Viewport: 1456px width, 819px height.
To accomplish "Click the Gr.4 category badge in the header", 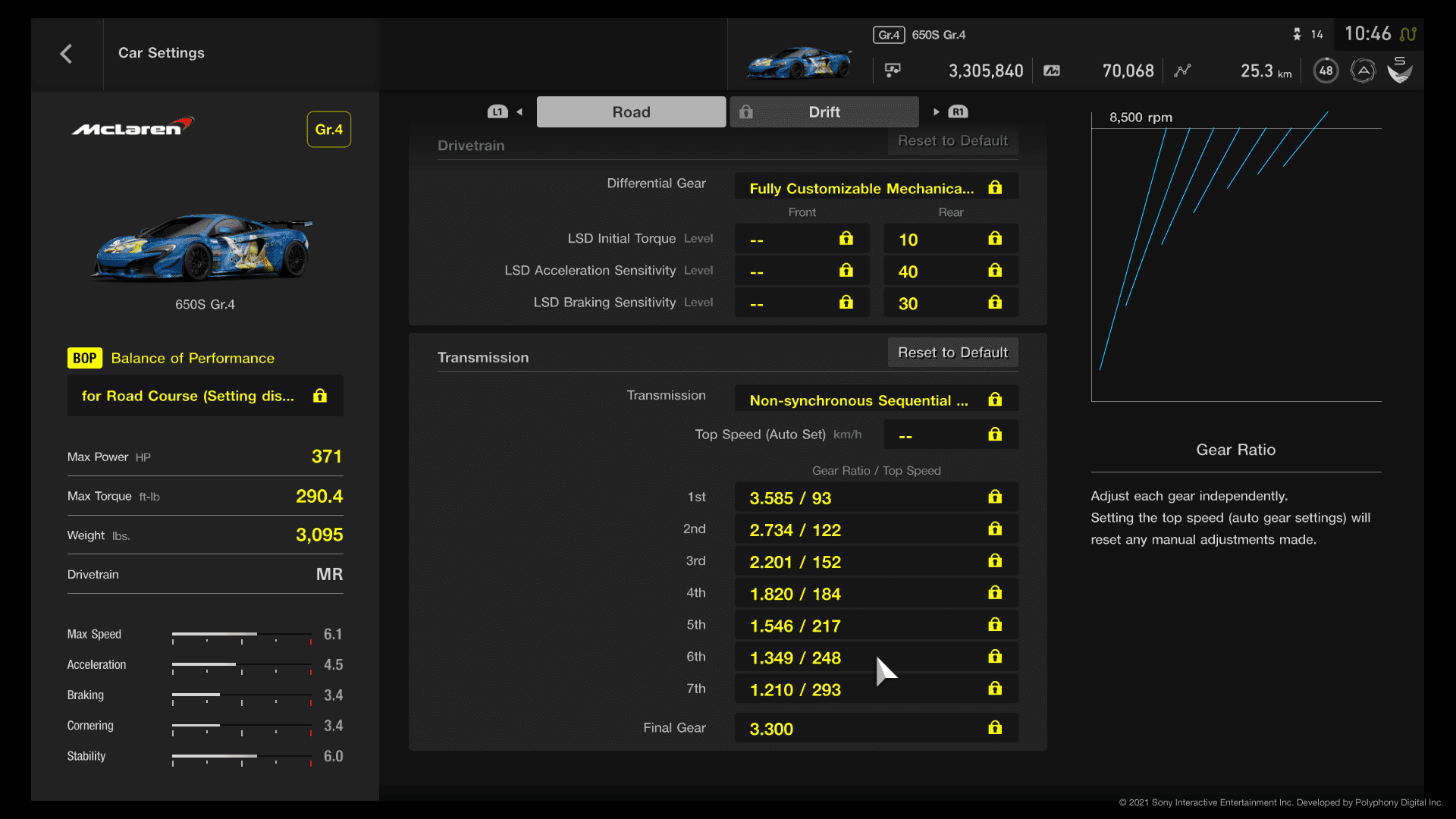I will tap(889, 35).
